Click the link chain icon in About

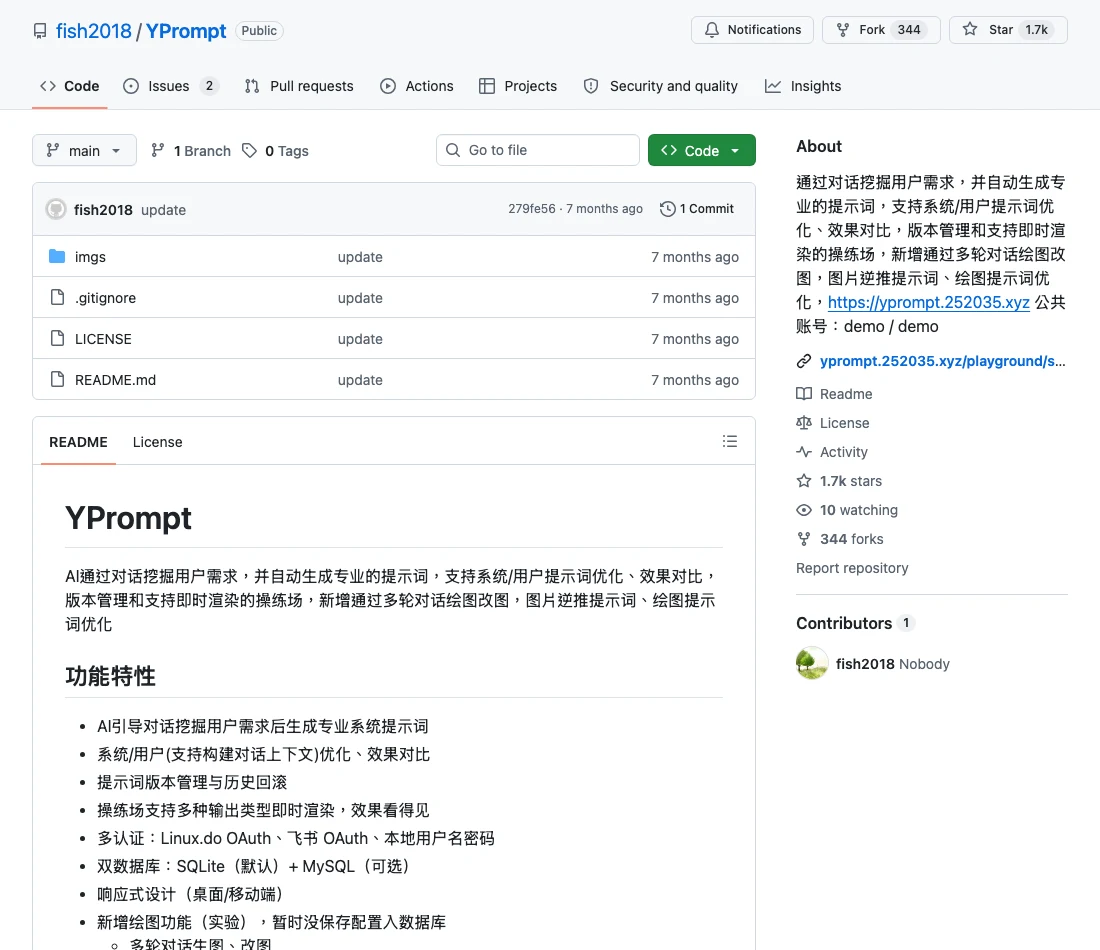804,361
